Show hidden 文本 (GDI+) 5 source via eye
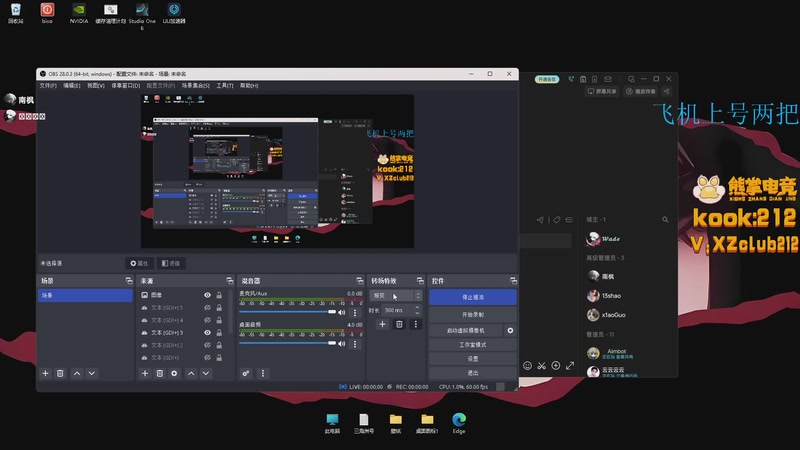This screenshot has height=450, width=800. [x=208, y=308]
